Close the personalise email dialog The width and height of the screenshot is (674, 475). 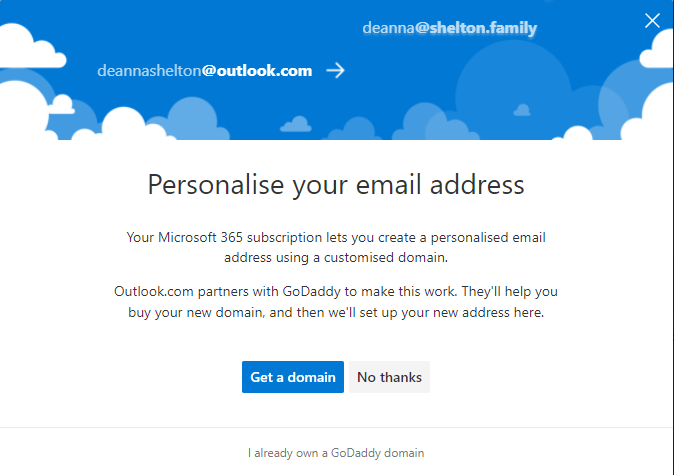(652, 20)
